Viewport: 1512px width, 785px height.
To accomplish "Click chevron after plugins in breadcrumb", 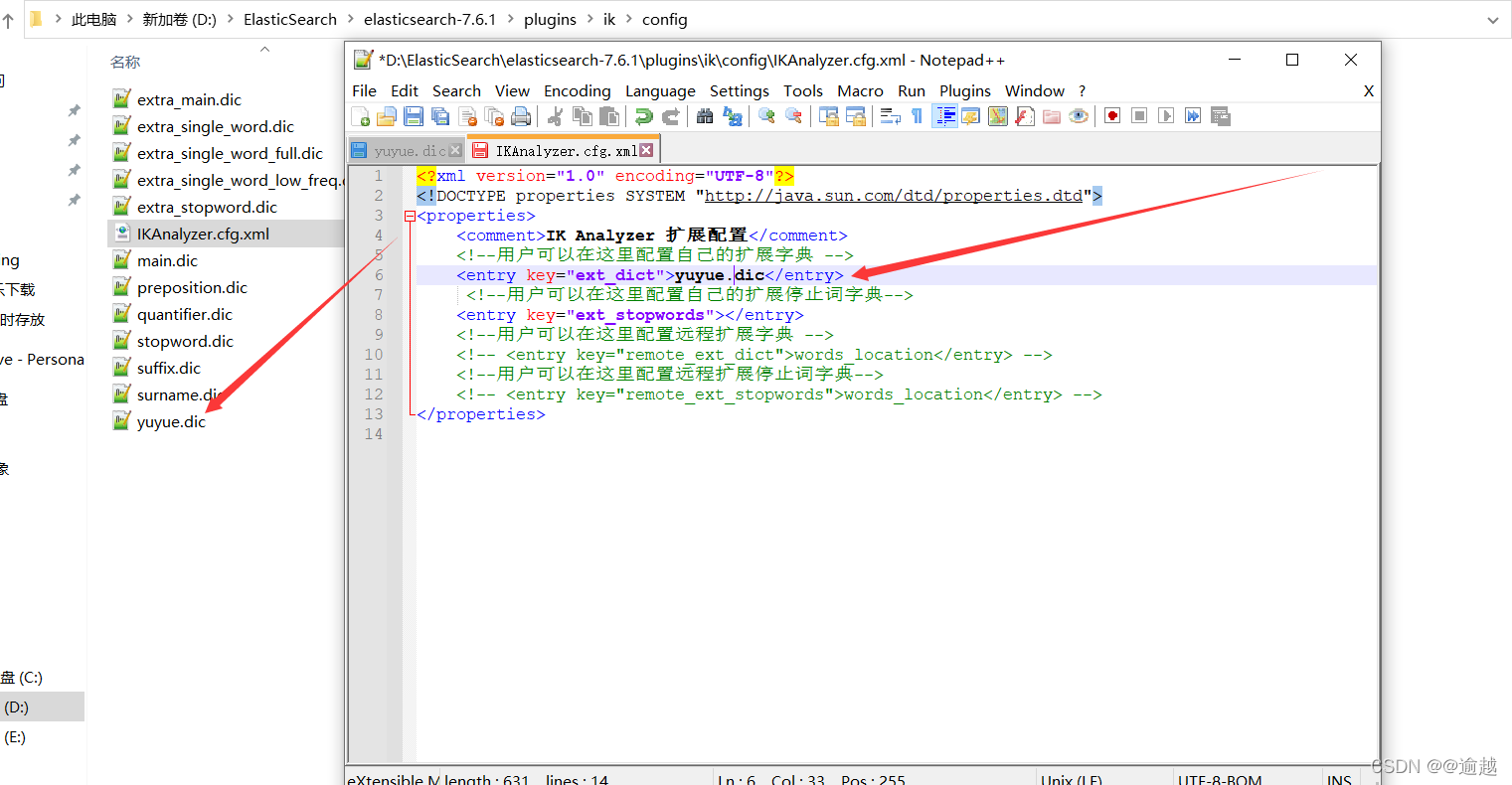I will tap(589, 20).
